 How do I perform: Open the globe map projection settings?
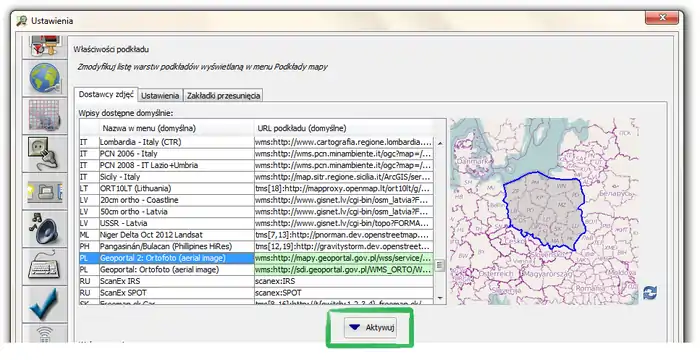tap(45, 78)
